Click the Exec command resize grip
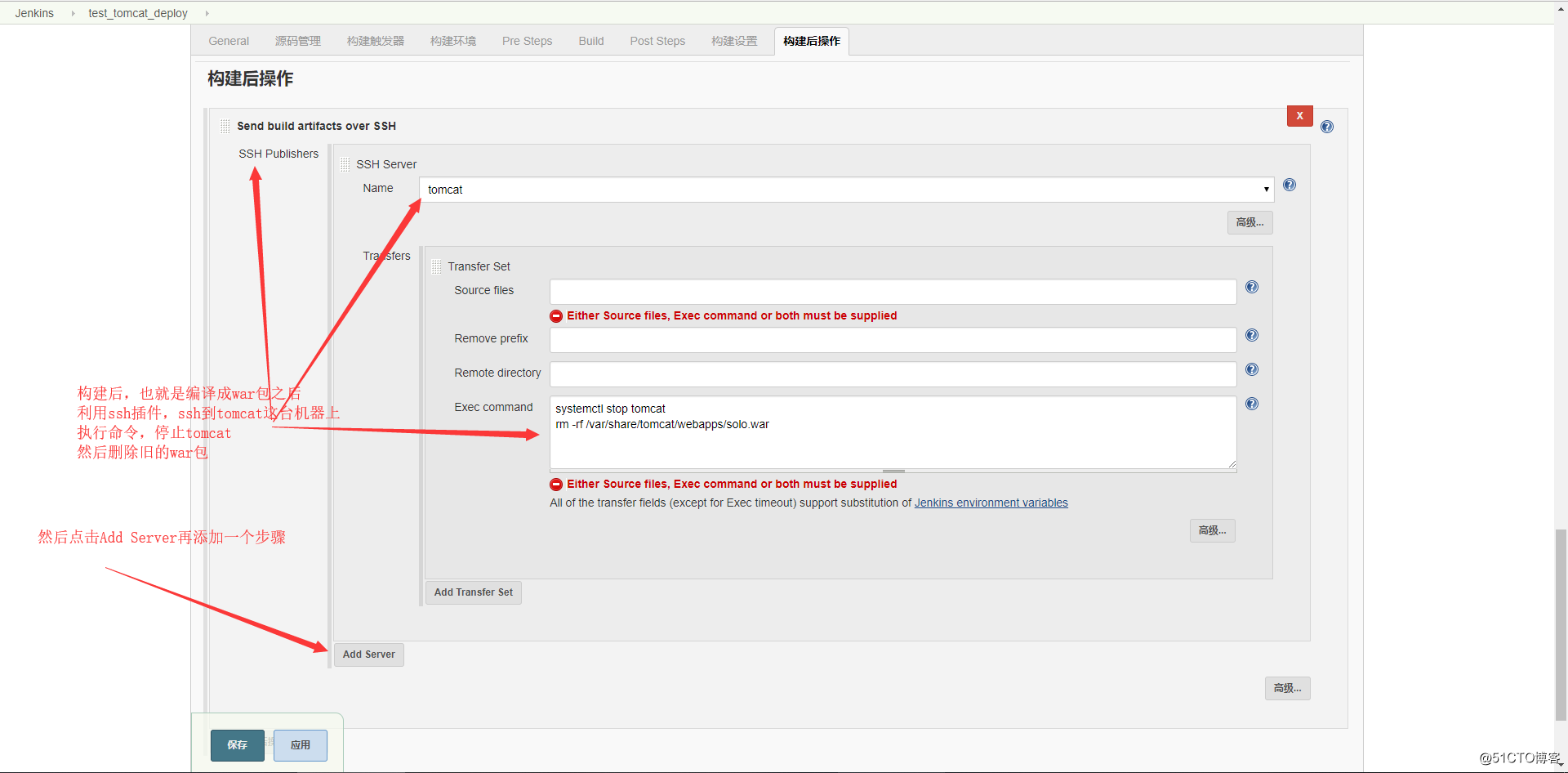This screenshot has height=773, width=1568. pyautogui.click(x=893, y=471)
